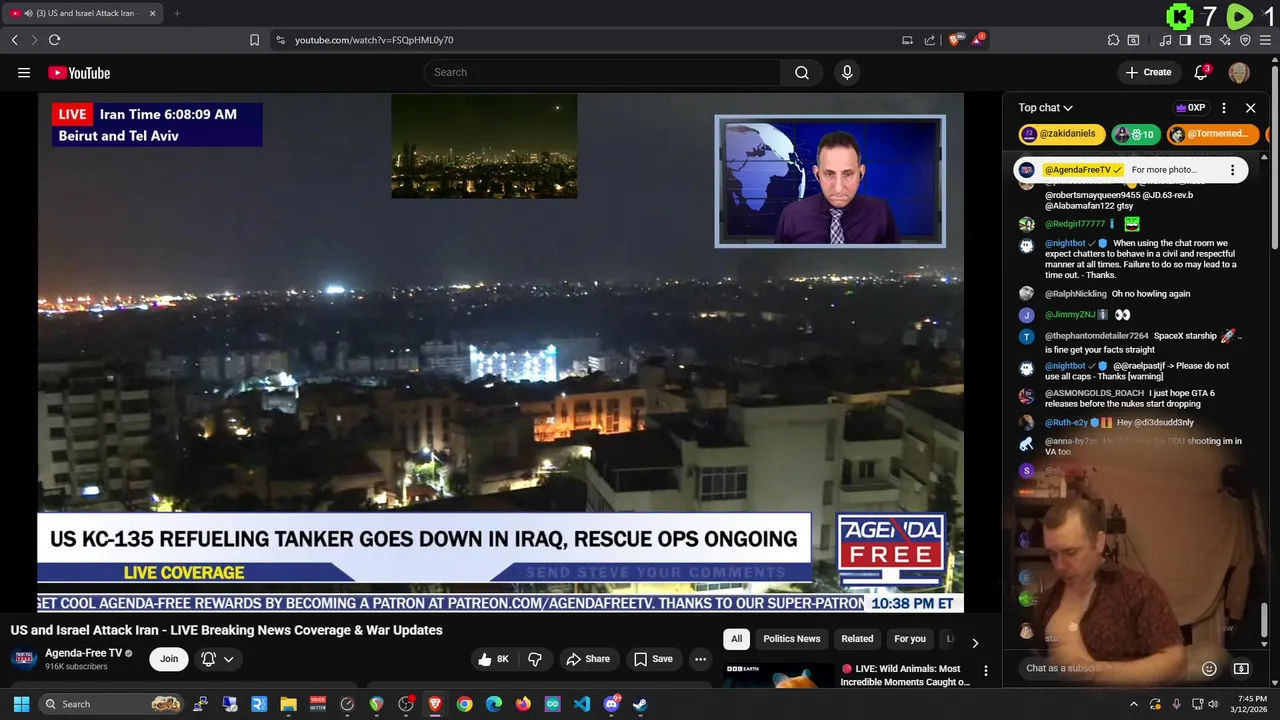
Task: Open the 0XP channel points badge
Action: pos(1190,108)
